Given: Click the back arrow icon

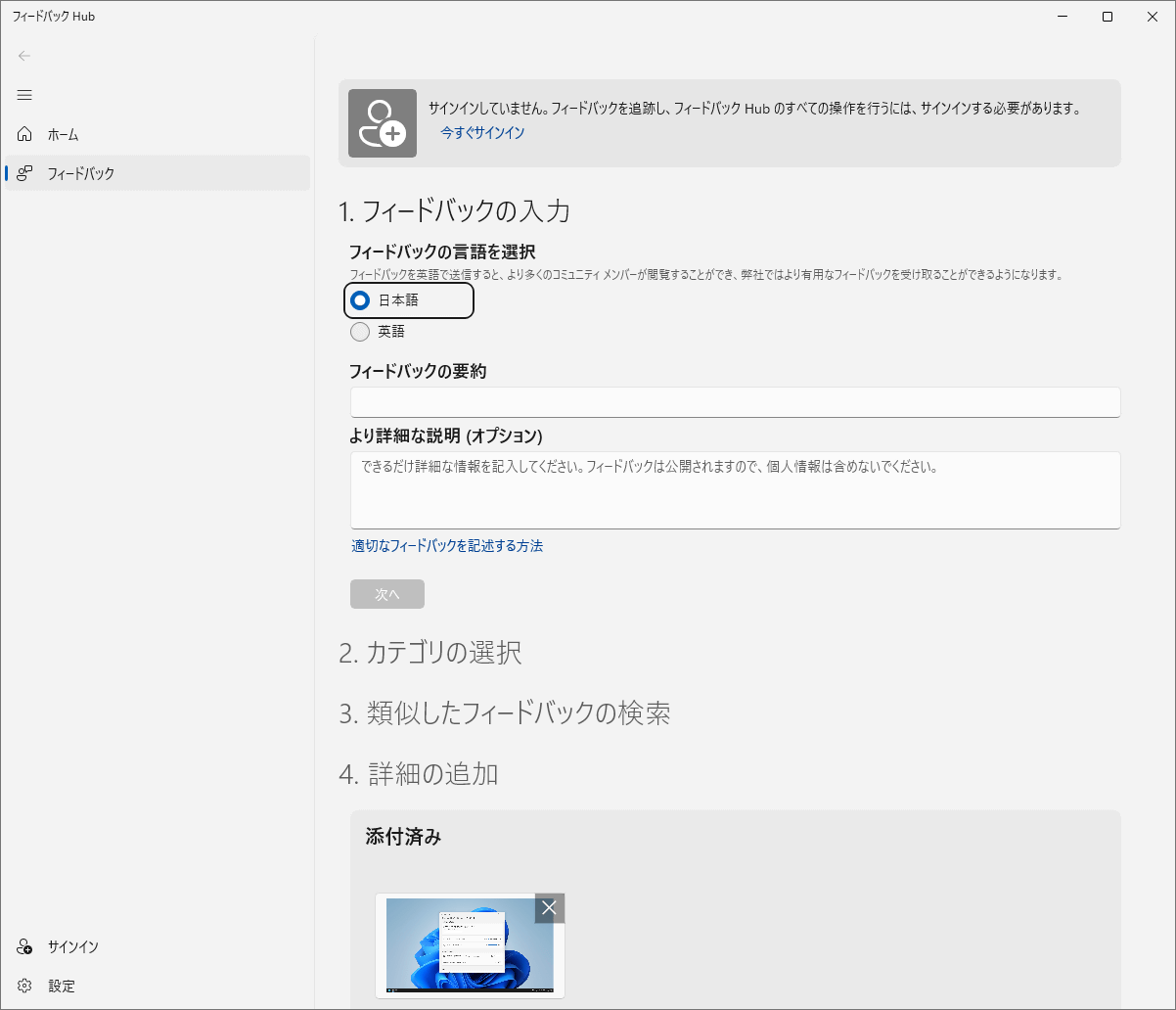Looking at the screenshot, I should 24,56.
